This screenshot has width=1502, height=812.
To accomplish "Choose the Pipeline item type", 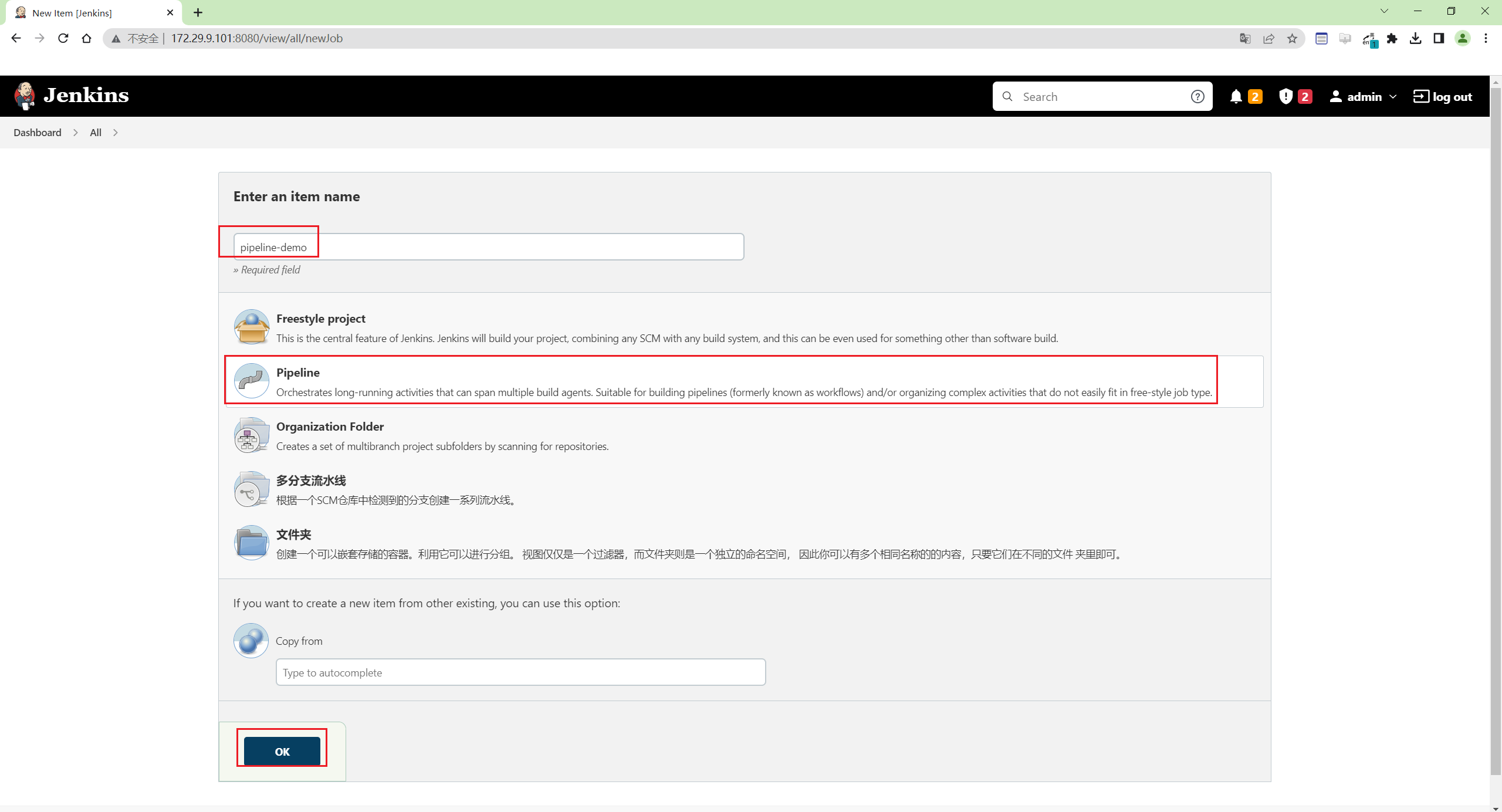I will pyautogui.click(x=744, y=381).
